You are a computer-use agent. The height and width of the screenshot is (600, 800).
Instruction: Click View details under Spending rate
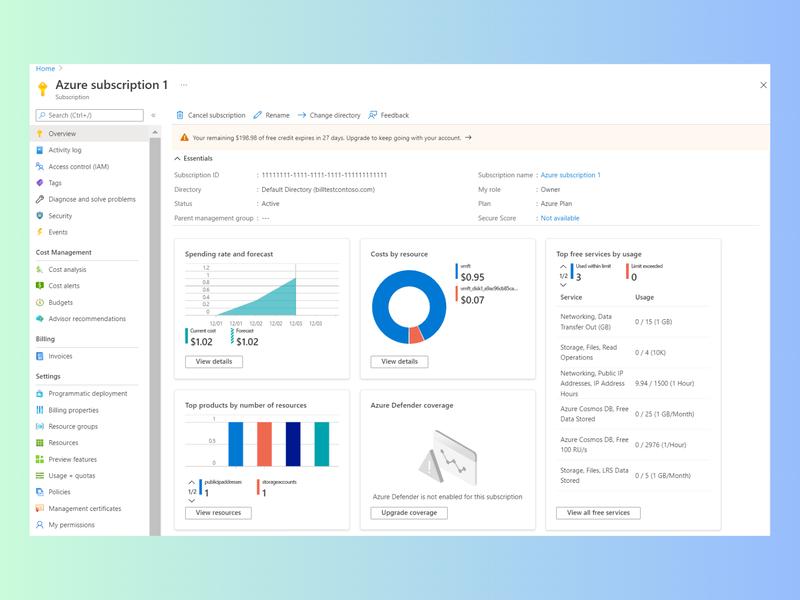214,361
